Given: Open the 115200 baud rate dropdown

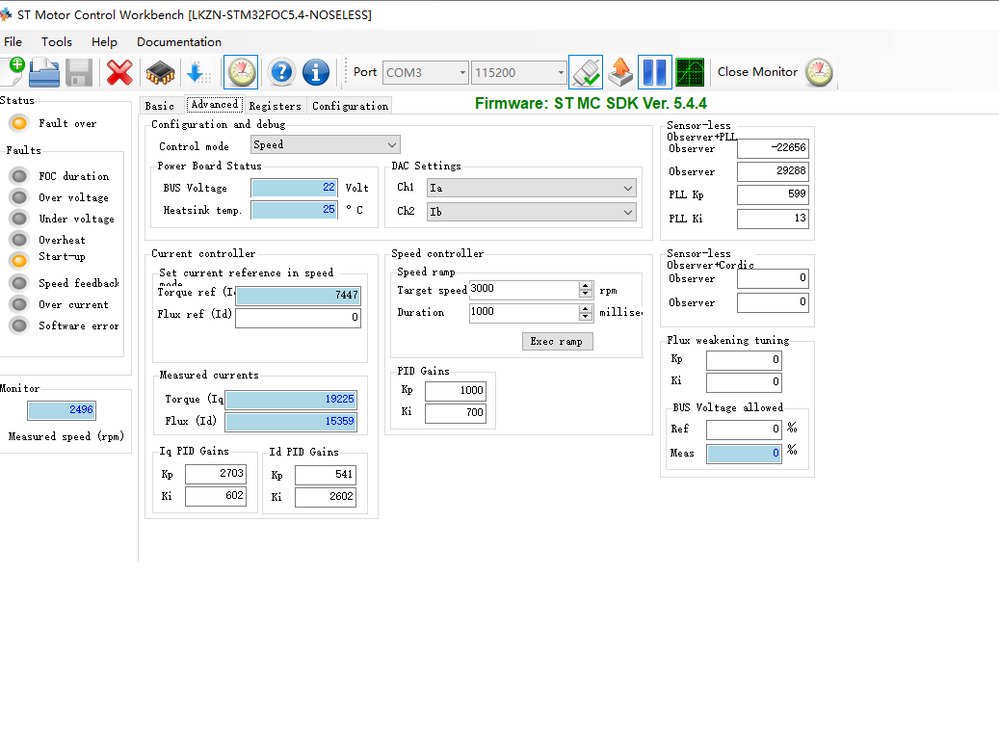Looking at the screenshot, I should tap(519, 73).
